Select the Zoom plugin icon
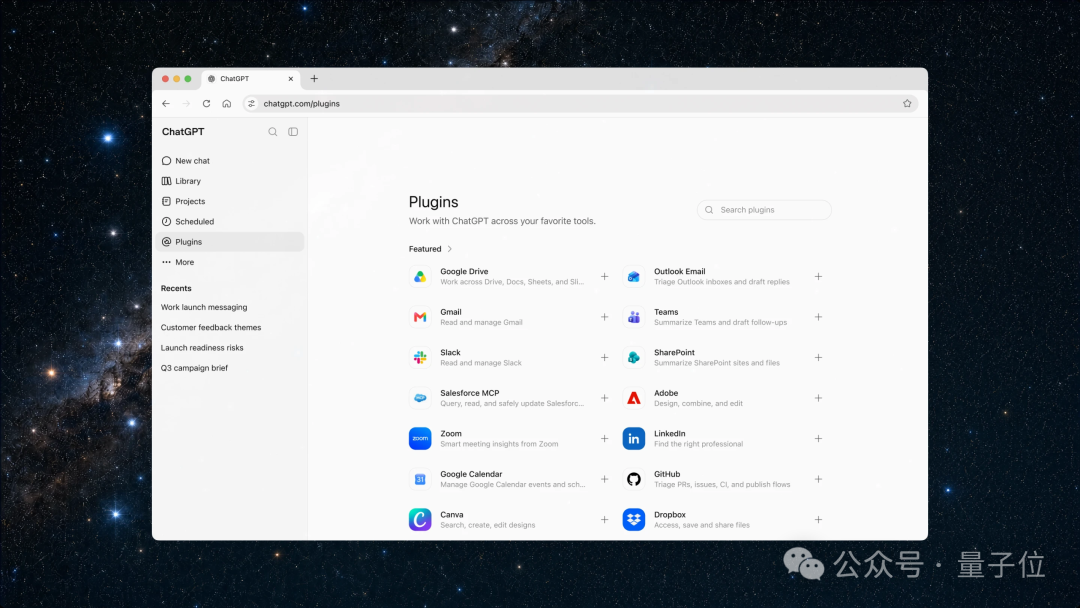The image size is (1080, 608). point(420,439)
